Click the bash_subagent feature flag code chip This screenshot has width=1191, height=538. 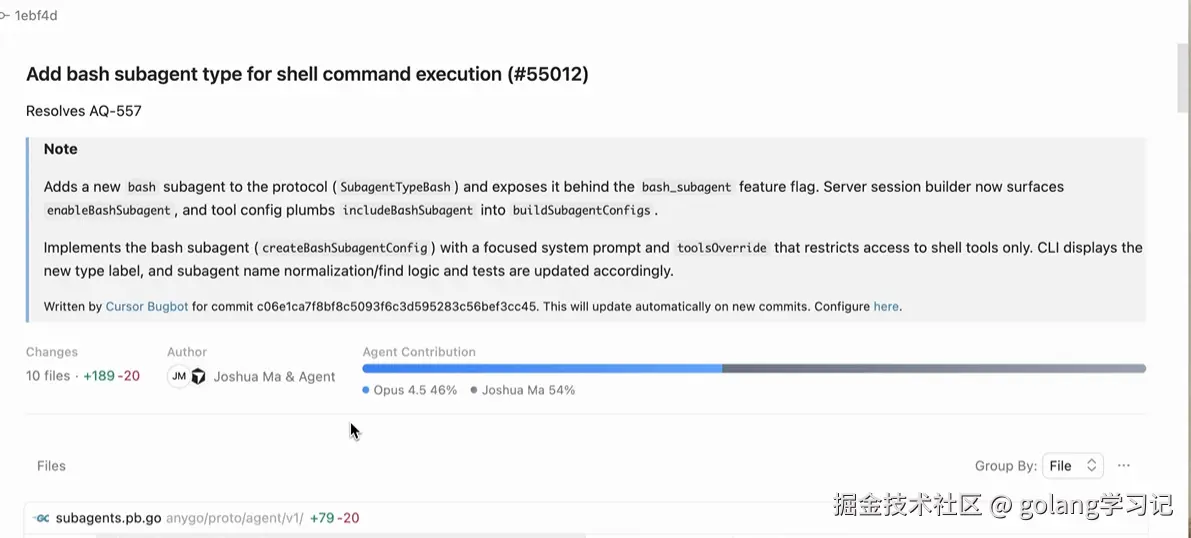click(x=686, y=187)
